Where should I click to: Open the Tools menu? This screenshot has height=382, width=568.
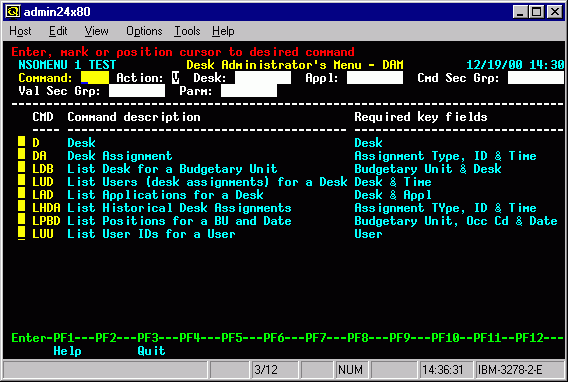187,31
